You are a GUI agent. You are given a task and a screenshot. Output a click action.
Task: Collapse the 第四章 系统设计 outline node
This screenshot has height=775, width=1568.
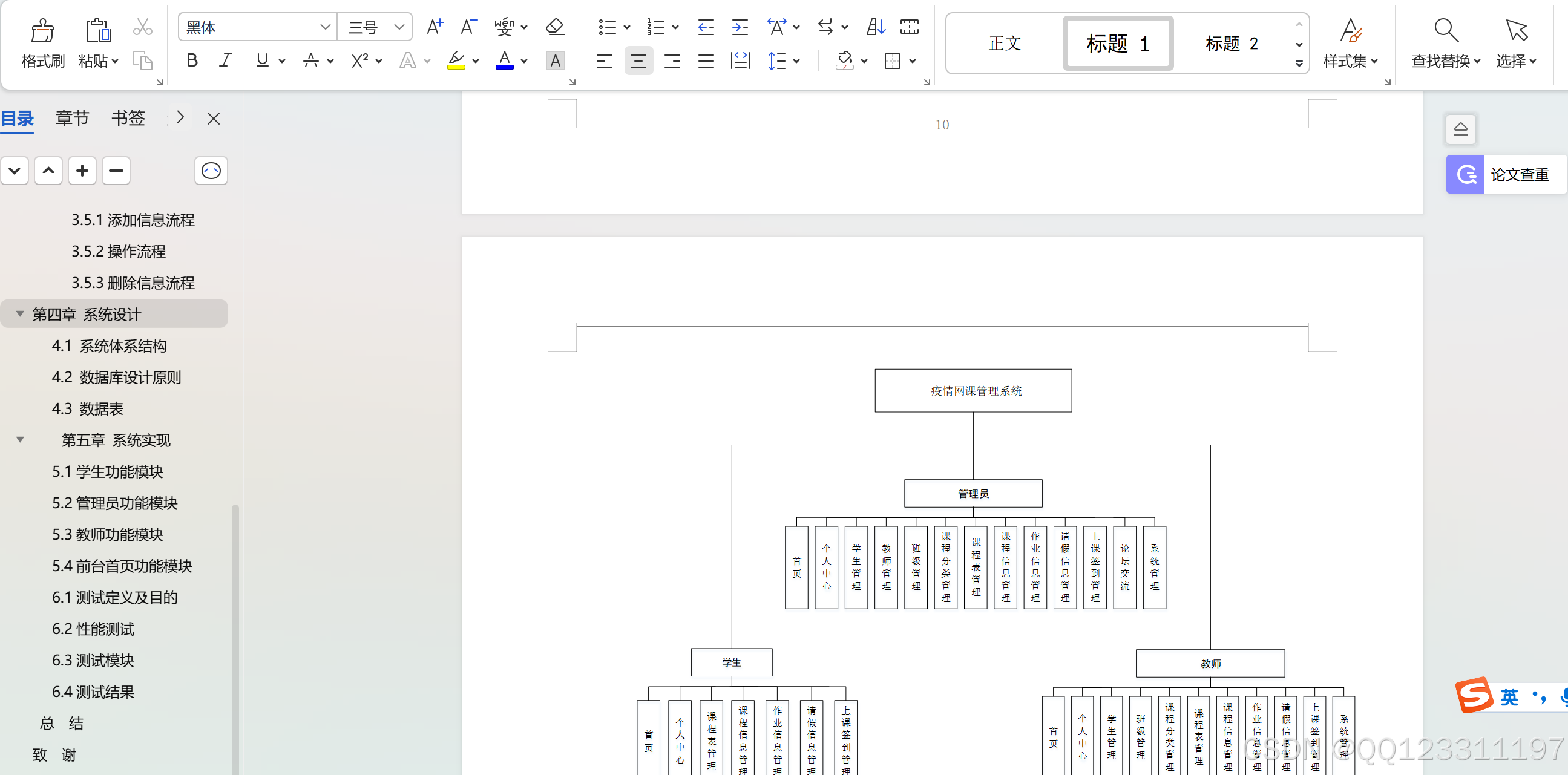(x=20, y=314)
